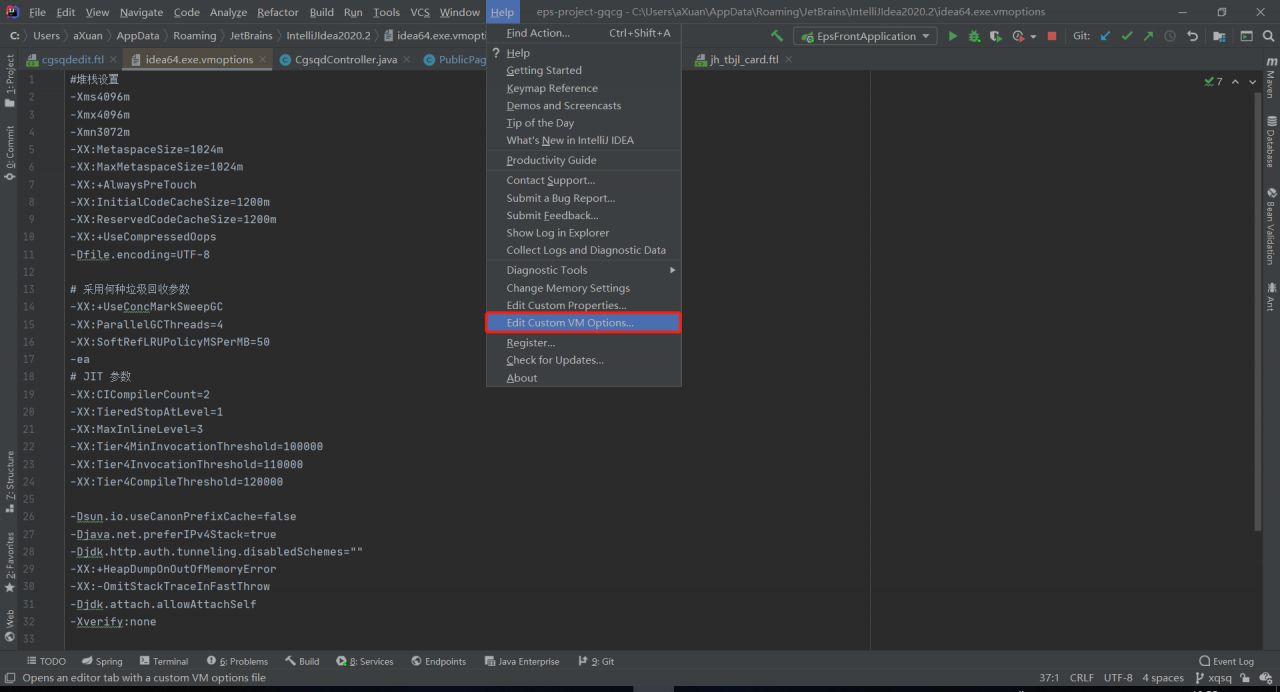Open the Problems tool window
The image size is (1280, 692).
237,661
